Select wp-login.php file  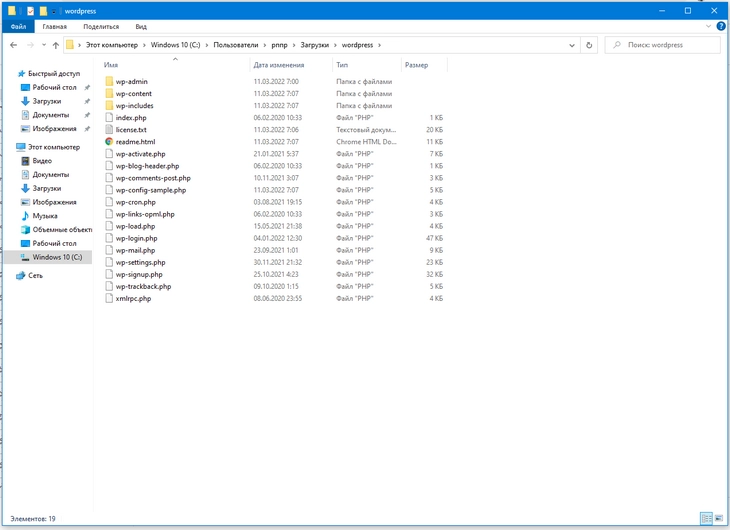136,238
